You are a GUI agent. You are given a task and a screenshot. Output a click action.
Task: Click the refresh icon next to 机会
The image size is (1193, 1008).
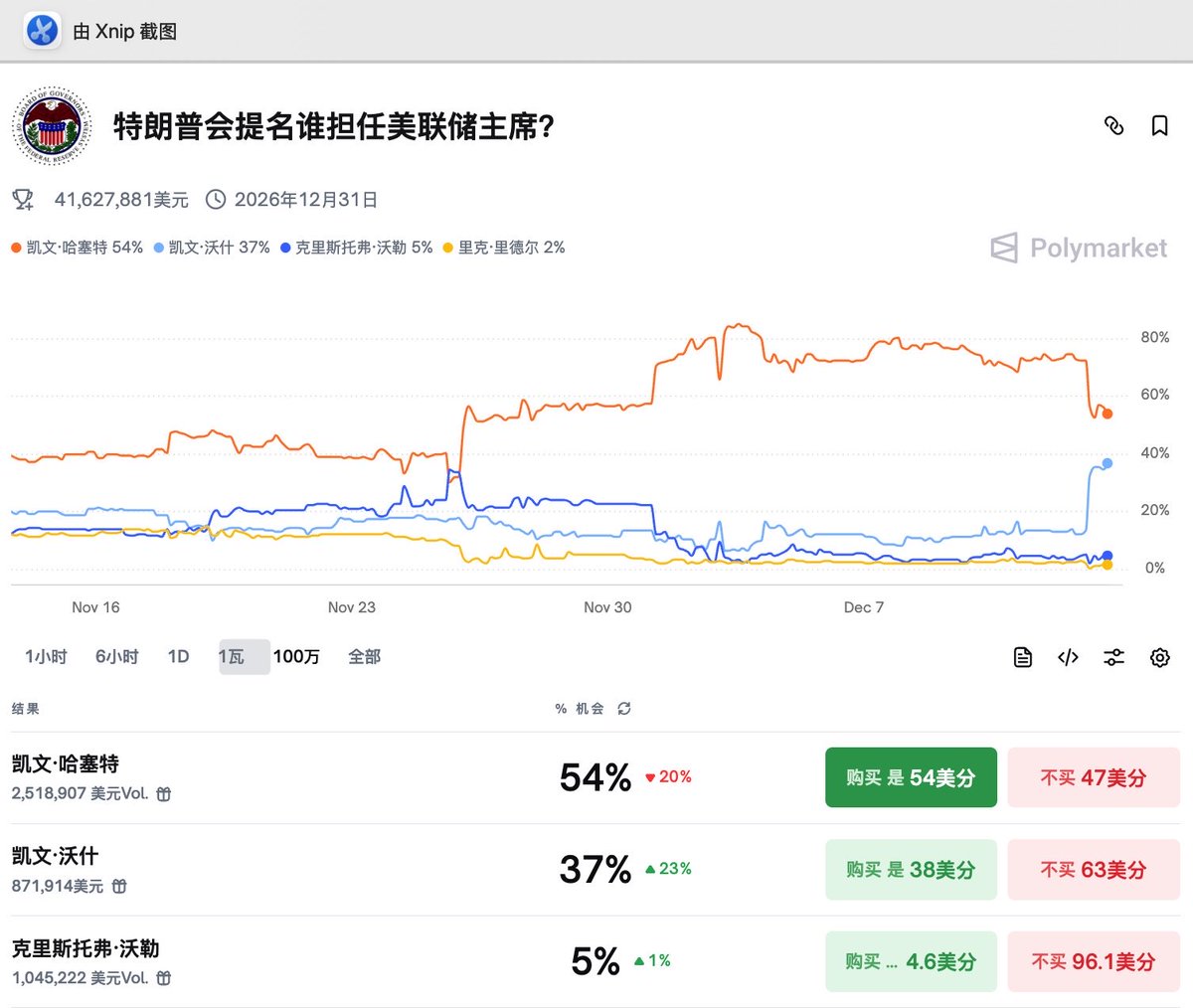click(624, 709)
